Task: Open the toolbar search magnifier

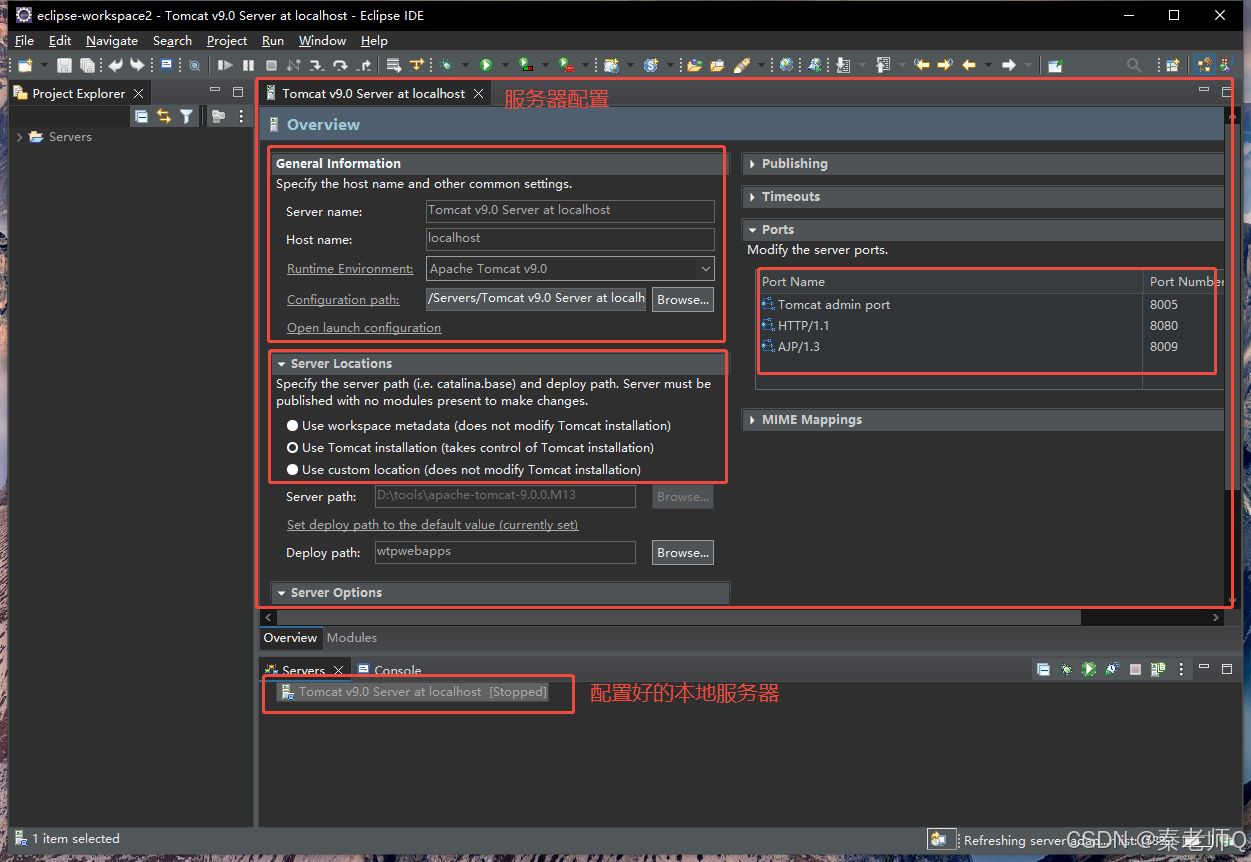Action: pos(1134,65)
